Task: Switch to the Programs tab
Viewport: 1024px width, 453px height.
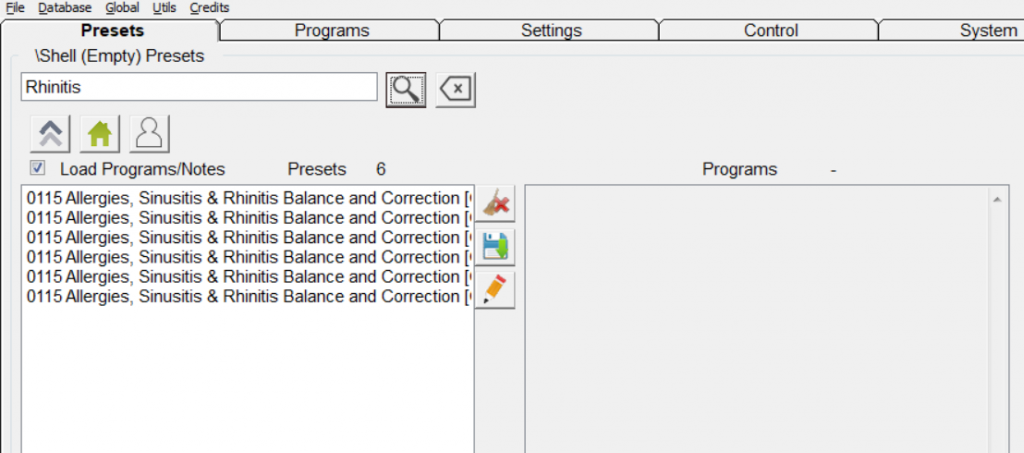Action: (331, 31)
